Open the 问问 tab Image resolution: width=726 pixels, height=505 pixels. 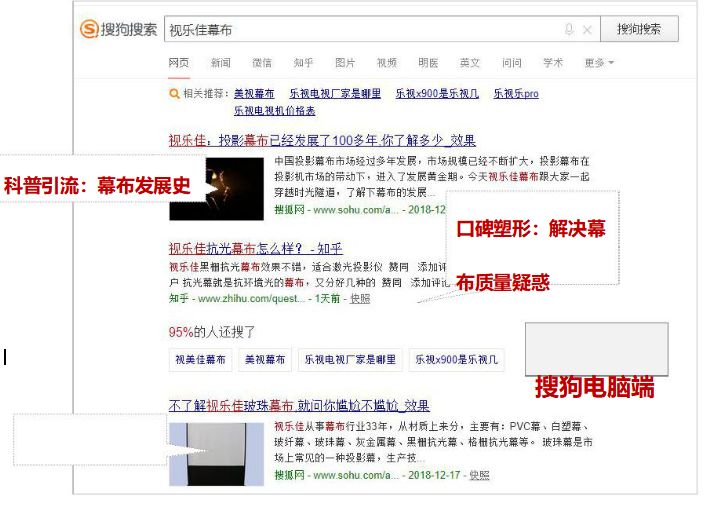[x=512, y=62]
